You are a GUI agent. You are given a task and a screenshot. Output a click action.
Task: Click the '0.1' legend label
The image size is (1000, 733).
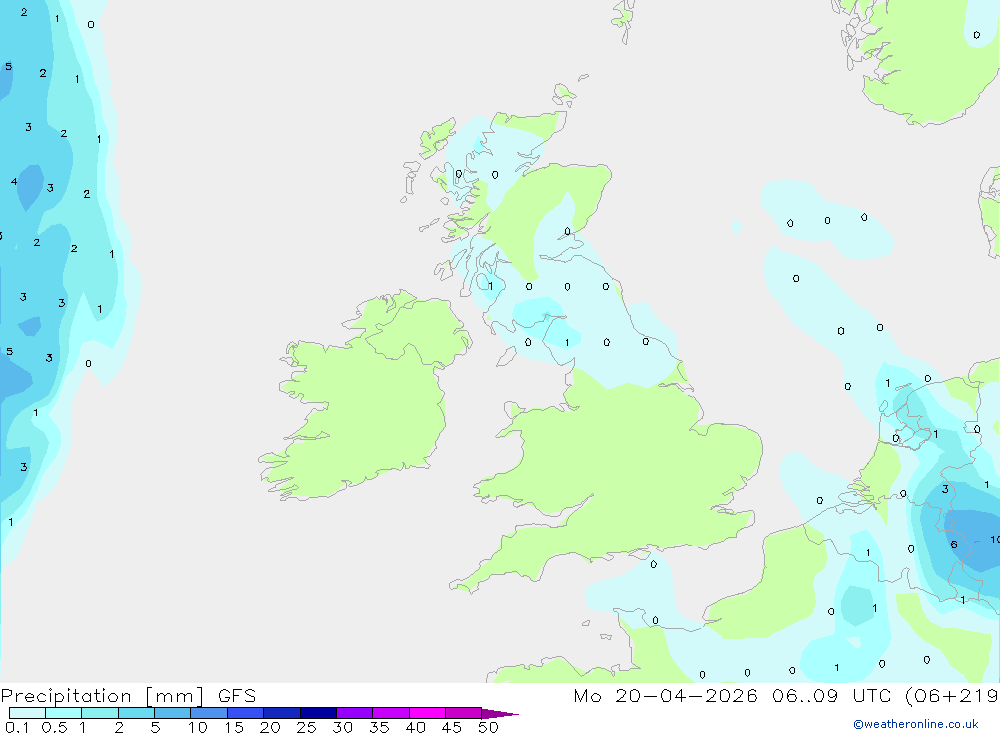pos(17,727)
